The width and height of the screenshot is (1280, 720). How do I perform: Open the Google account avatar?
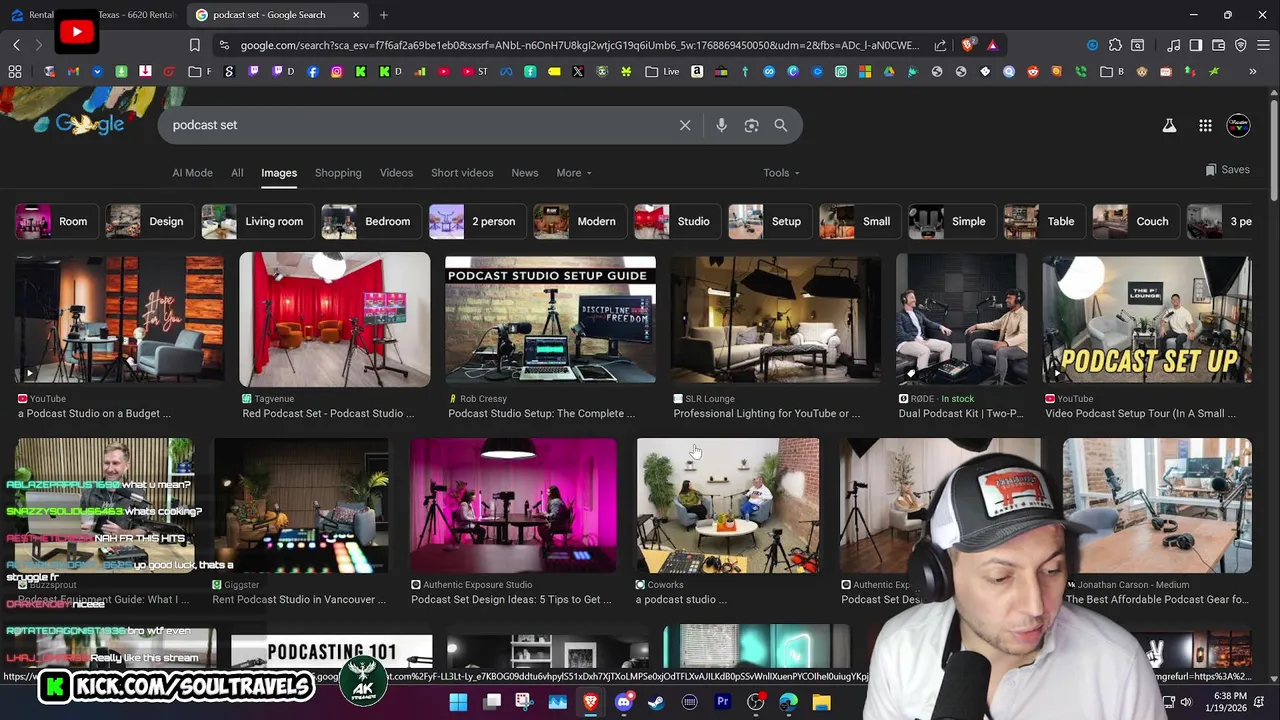point(1238,125)
